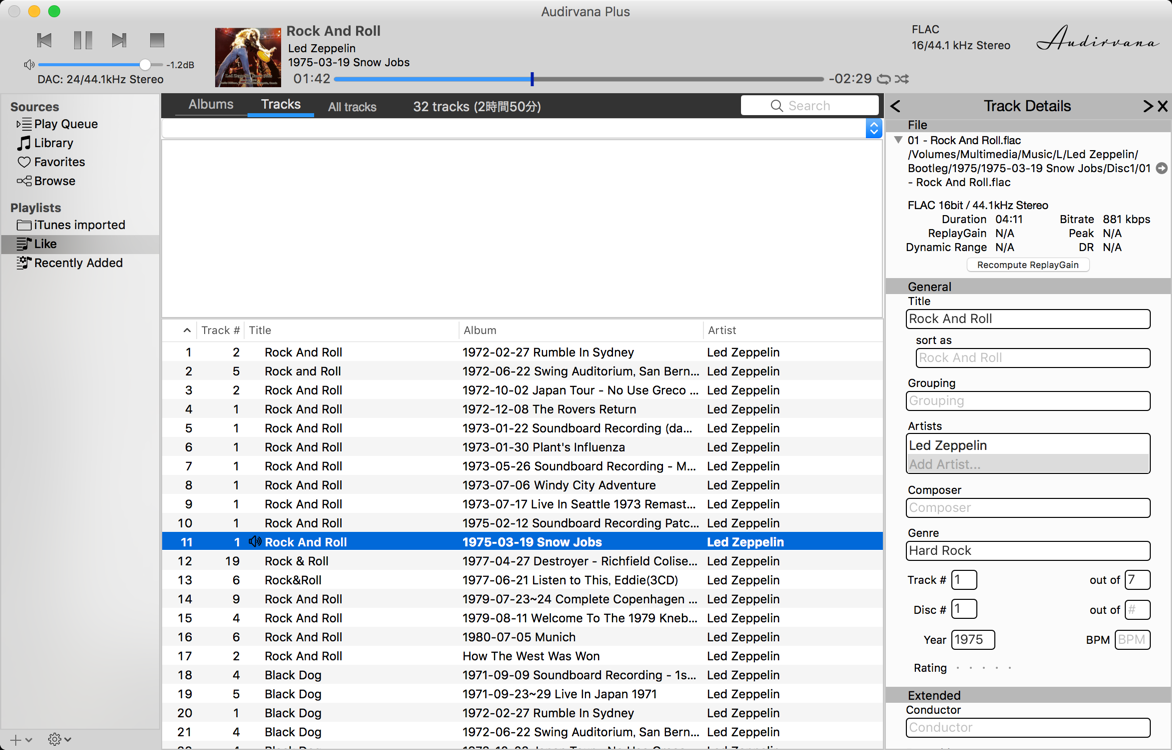The image size is (1172, 750).
Task: Click the Composer input field
Action: (x=1028, y=508)
